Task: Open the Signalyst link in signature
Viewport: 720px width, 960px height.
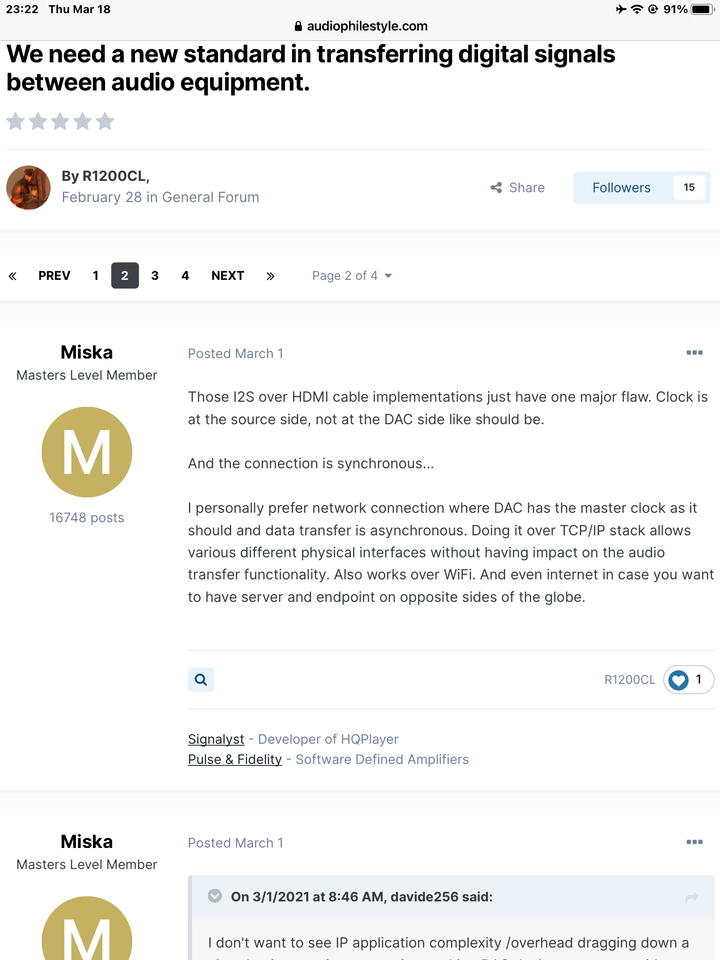Action: point(216,739)
